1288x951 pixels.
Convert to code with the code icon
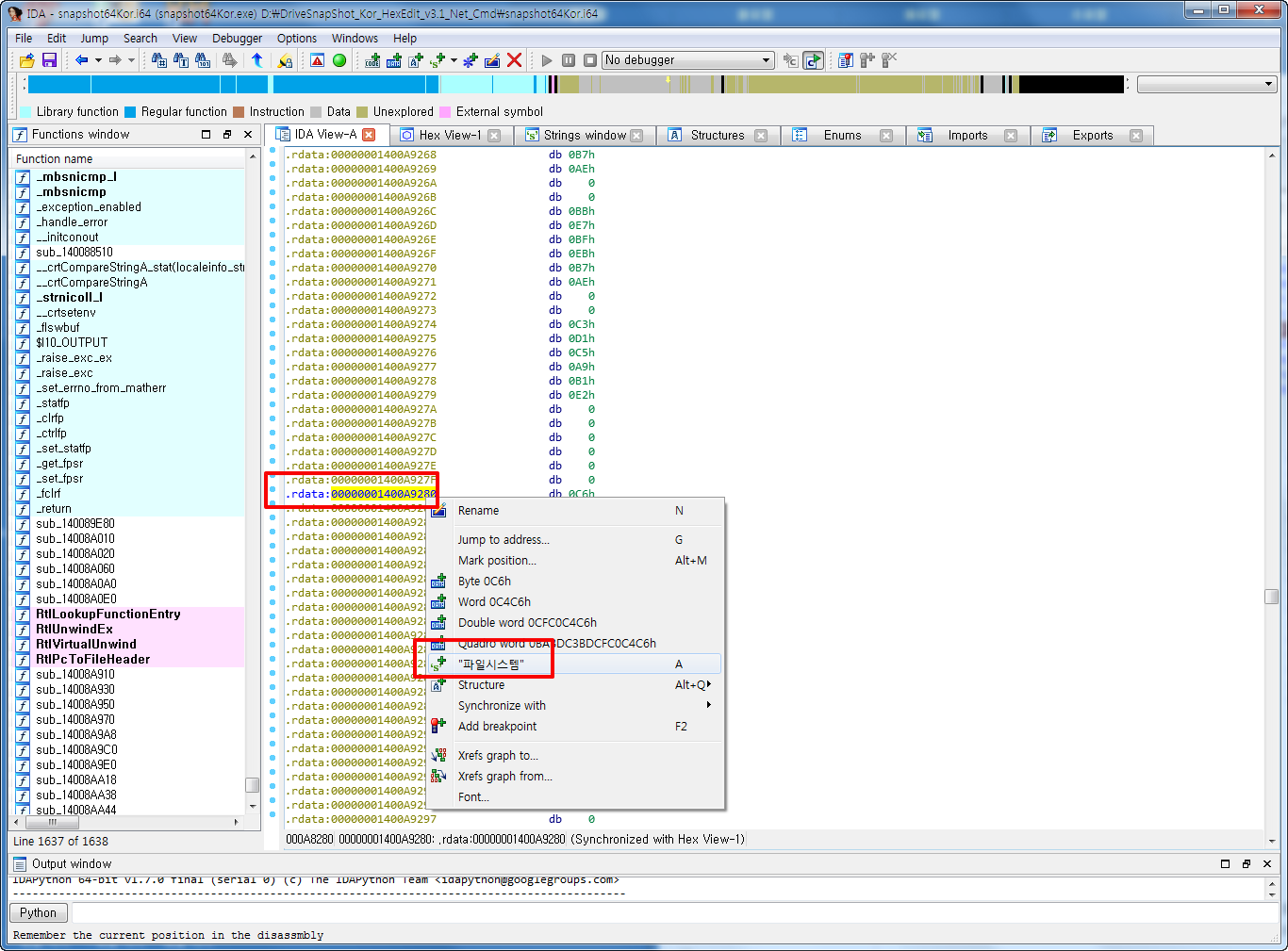point(372,60)
